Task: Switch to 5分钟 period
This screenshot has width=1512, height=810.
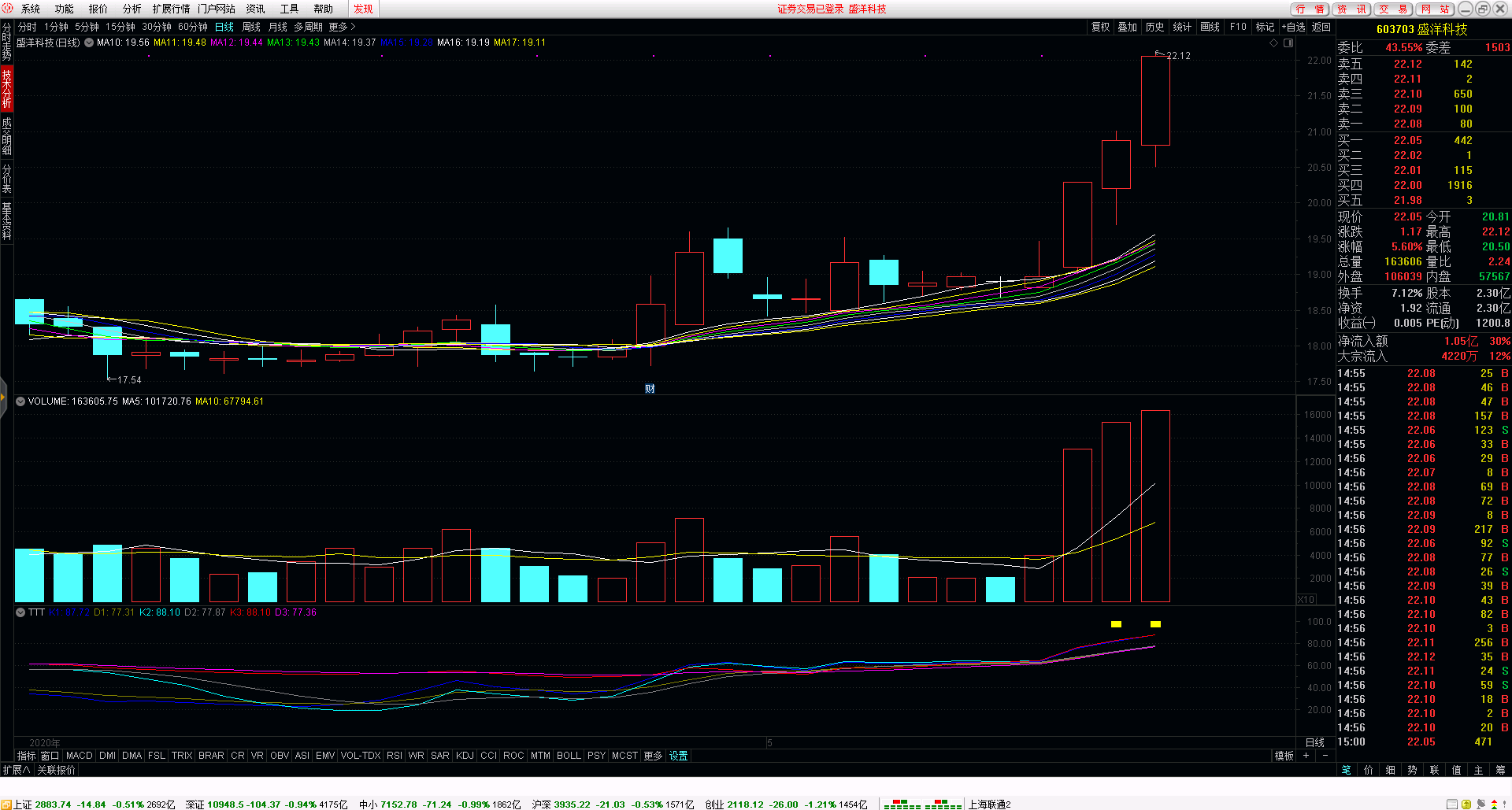Action: click(x=87, y=27)
